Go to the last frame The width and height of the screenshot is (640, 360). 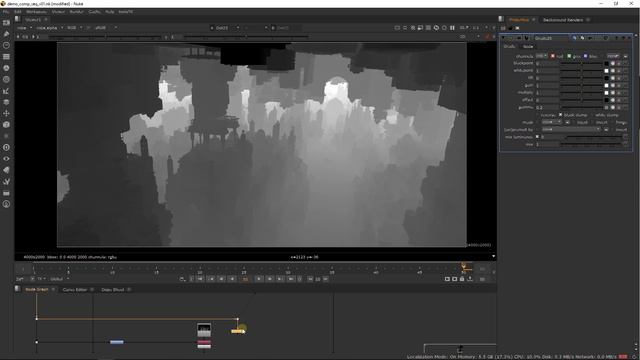coord(291,279)
